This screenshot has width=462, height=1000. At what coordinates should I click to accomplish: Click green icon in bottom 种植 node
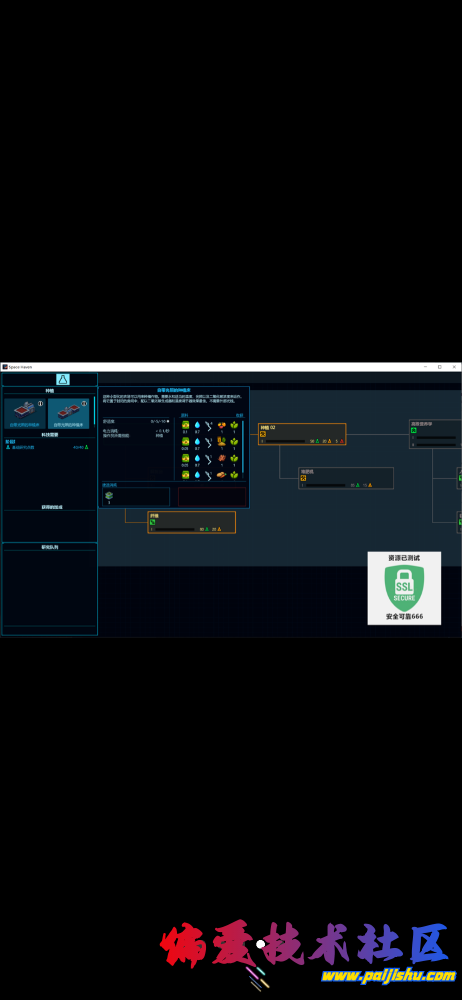click(153, 522)
